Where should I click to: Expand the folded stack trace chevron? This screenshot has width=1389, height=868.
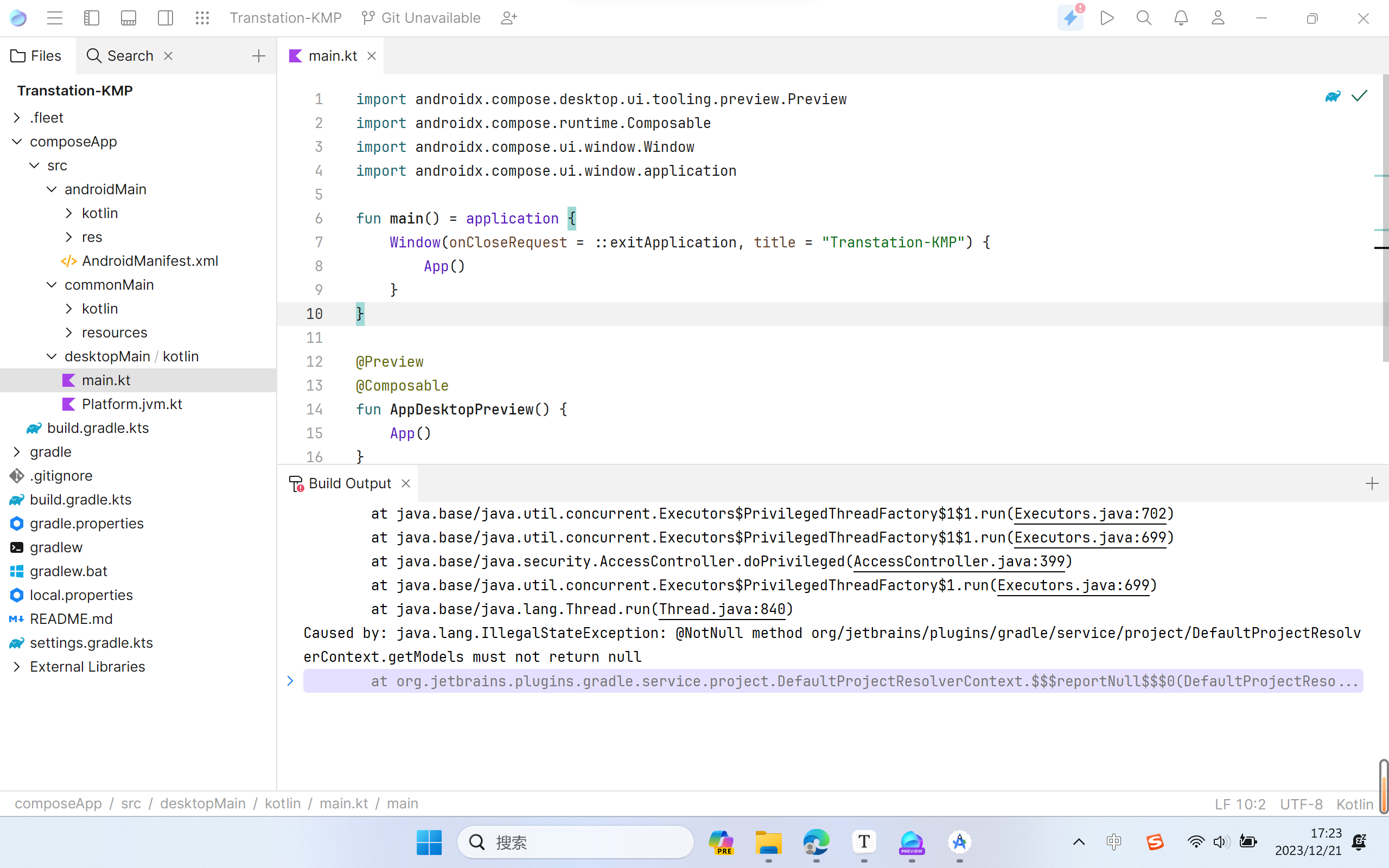[290, 681]
